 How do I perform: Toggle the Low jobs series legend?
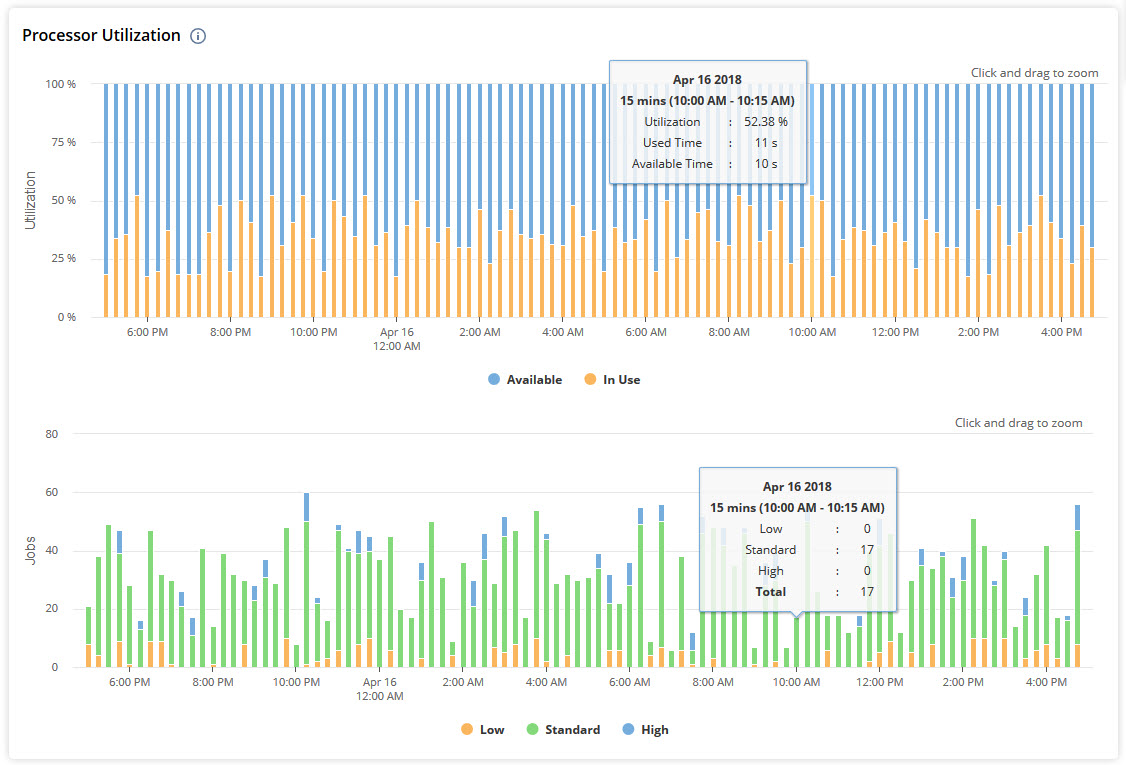click(x=483, y=729)
